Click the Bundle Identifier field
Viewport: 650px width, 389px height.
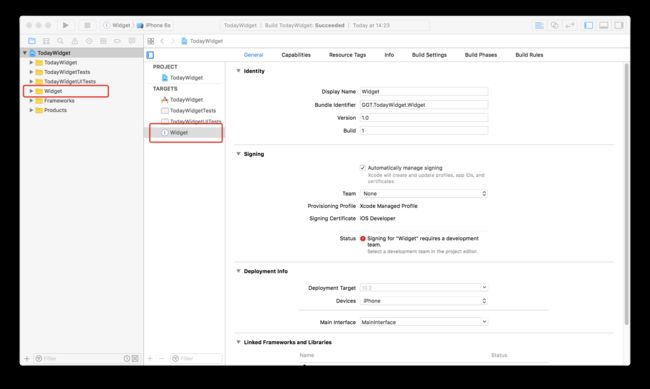424,105
